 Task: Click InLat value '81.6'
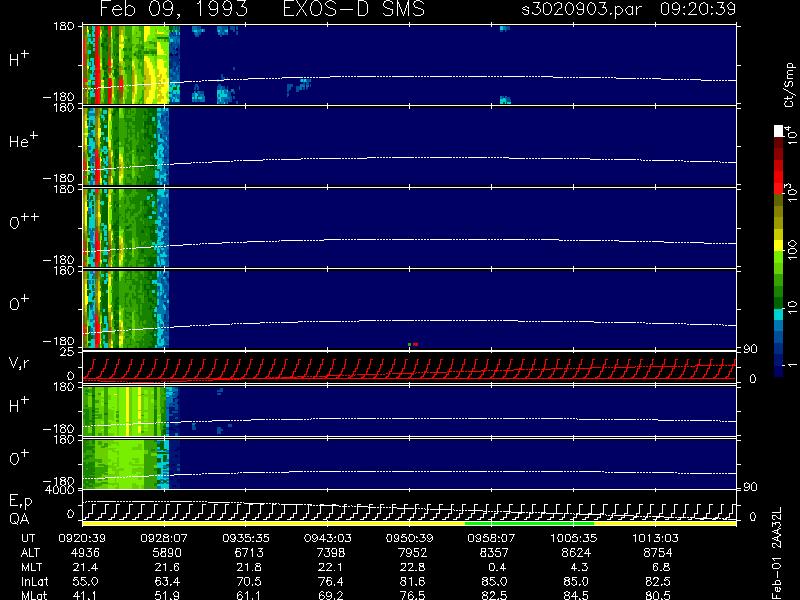pos(415,581)
